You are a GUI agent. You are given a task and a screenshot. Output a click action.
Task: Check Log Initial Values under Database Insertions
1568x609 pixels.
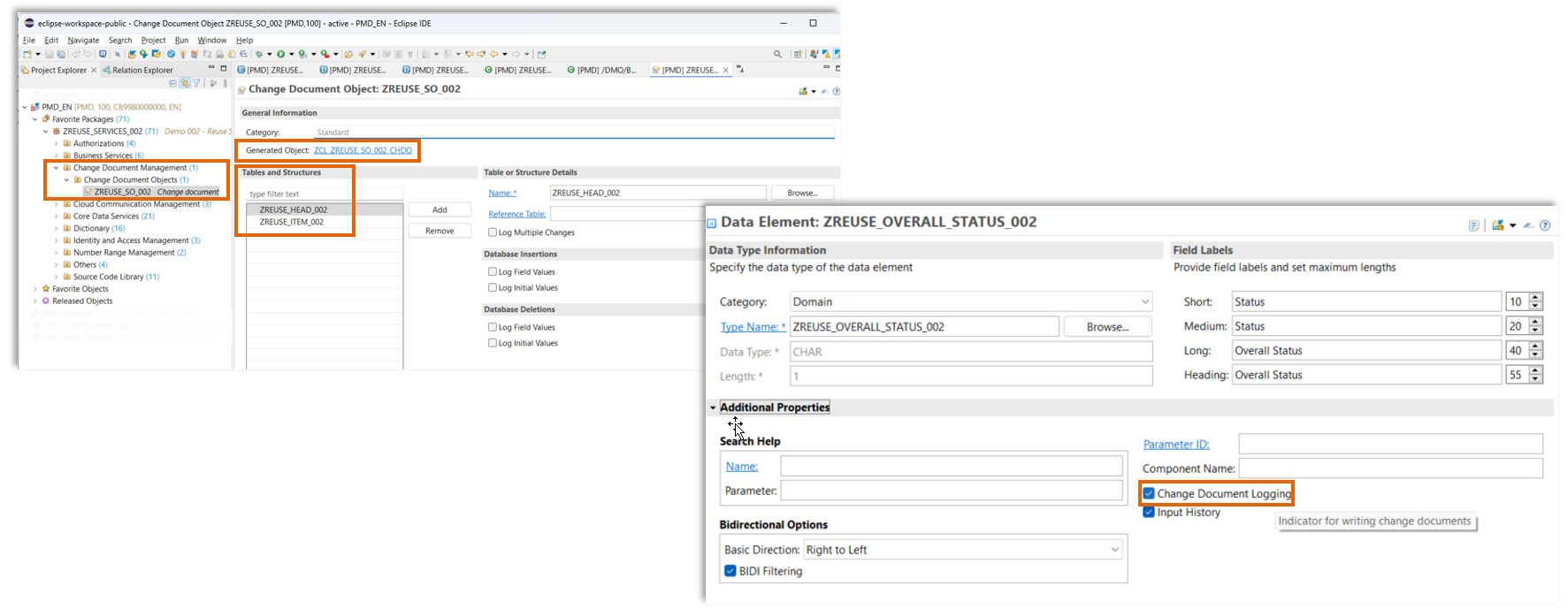(x=493, y=288)
